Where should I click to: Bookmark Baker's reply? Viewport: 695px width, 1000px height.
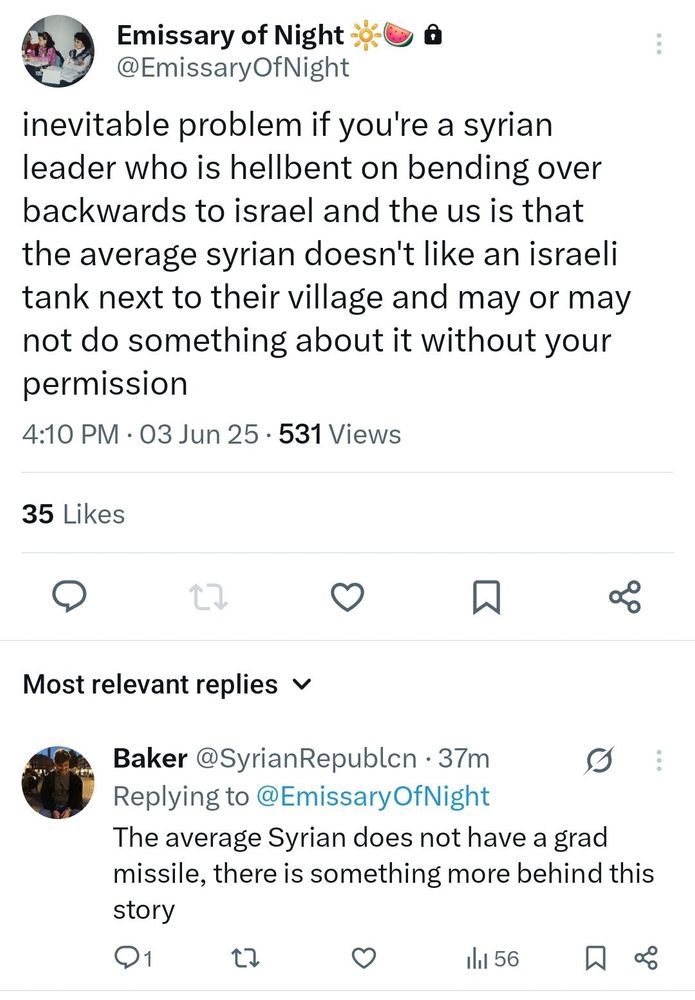point(594,959)
